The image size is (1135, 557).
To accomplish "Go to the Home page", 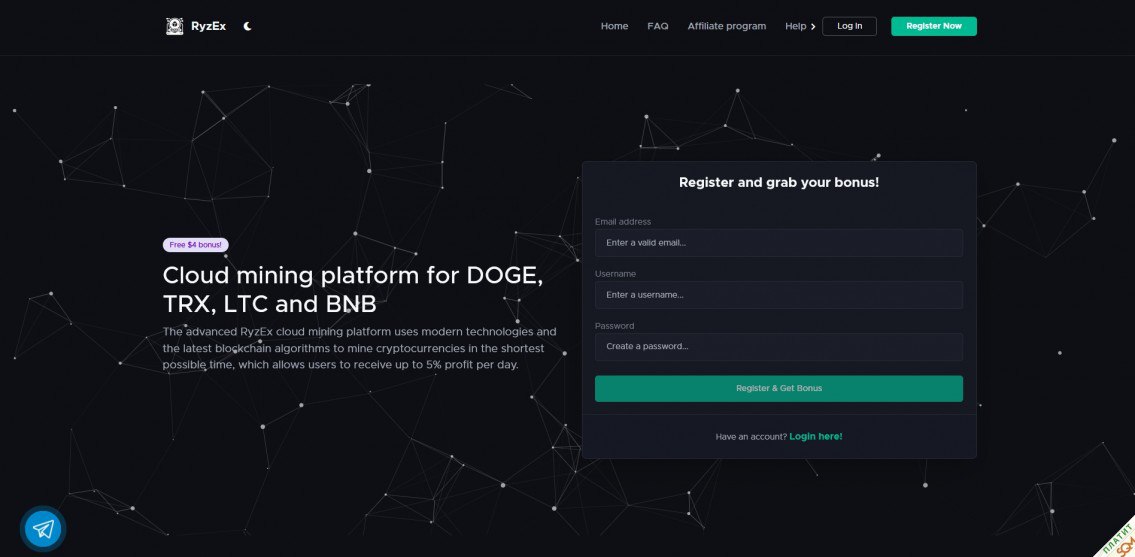I will point(614,26).
